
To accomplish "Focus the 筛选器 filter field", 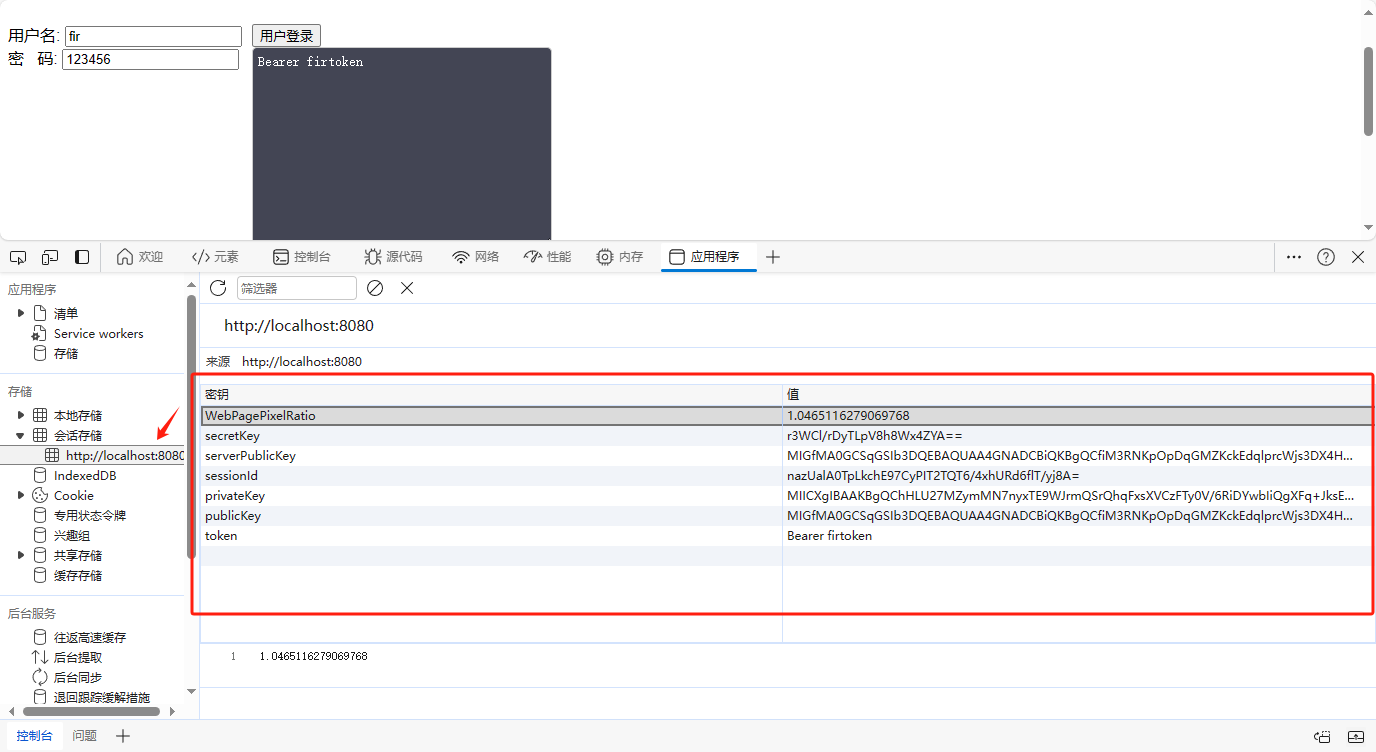I will click(297, 288).
